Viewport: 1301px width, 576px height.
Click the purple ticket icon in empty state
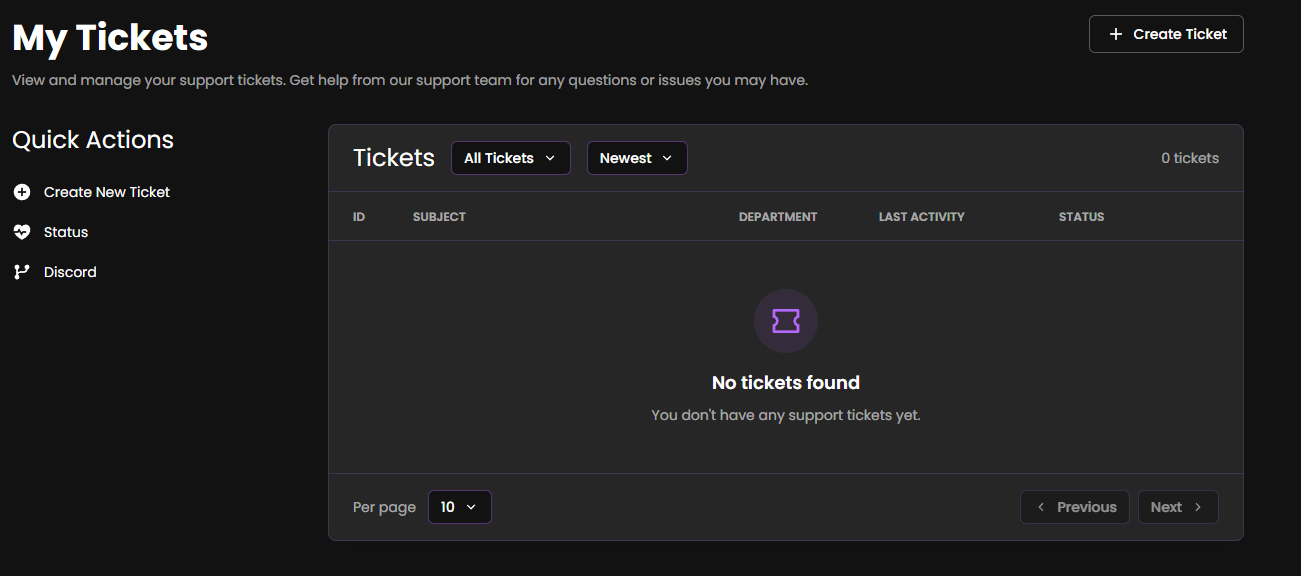click(786, 321)
